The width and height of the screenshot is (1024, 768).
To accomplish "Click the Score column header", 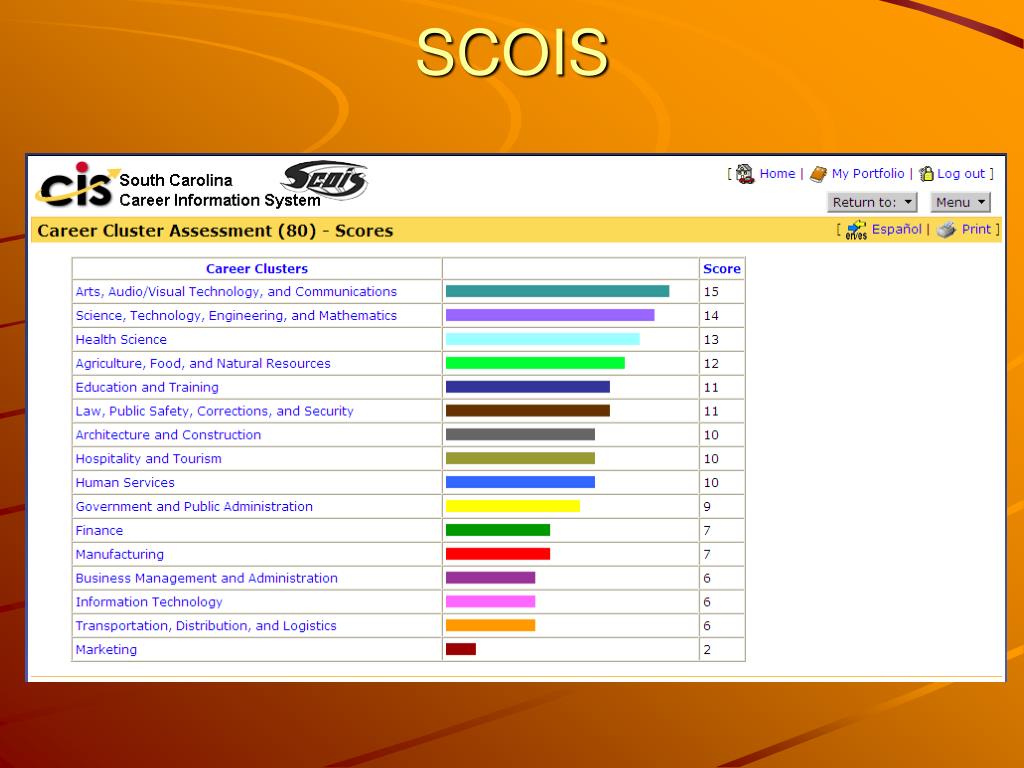I will [722, 268].
